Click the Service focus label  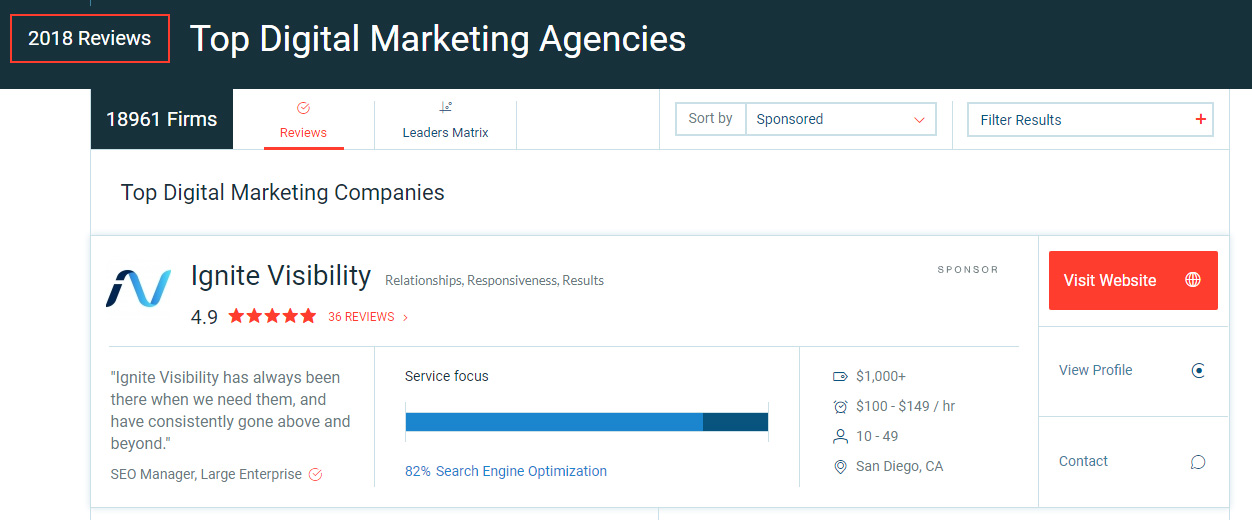(447, 376)
